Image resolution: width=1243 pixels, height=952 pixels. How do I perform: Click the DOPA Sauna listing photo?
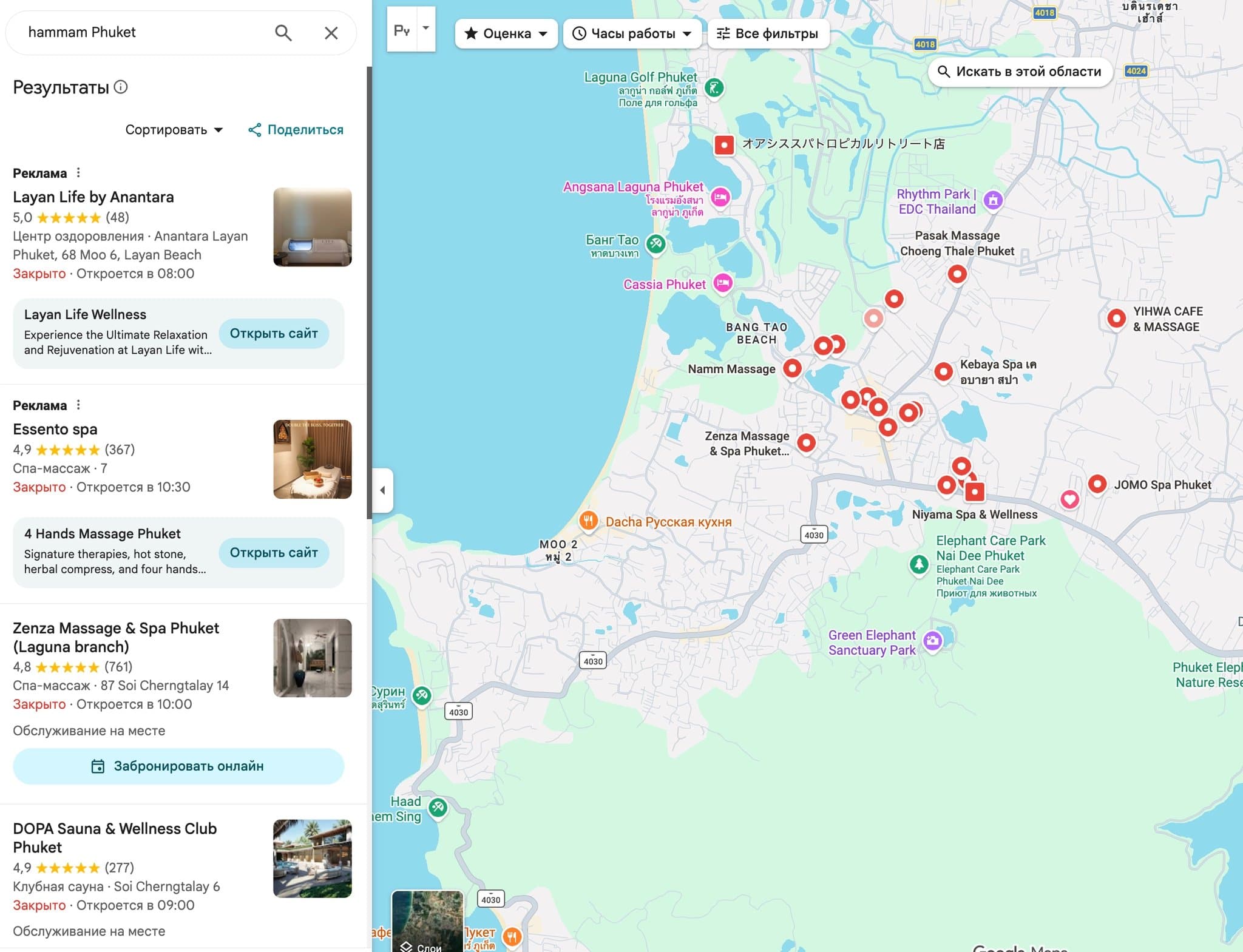313,859
